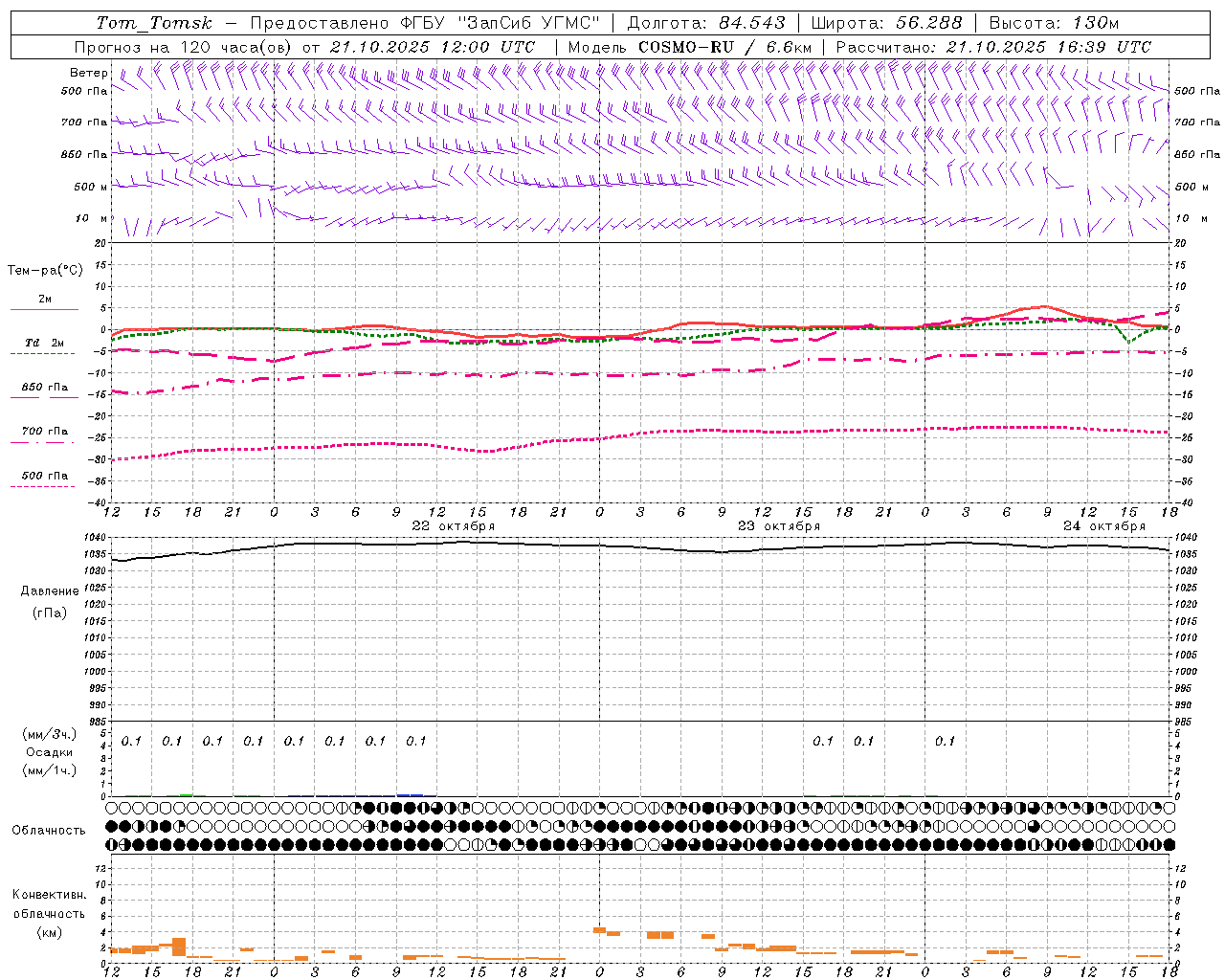Click the Модель COSMO-RU / 6.6км label
The image size is (1225, 980).
click(689, 47)
